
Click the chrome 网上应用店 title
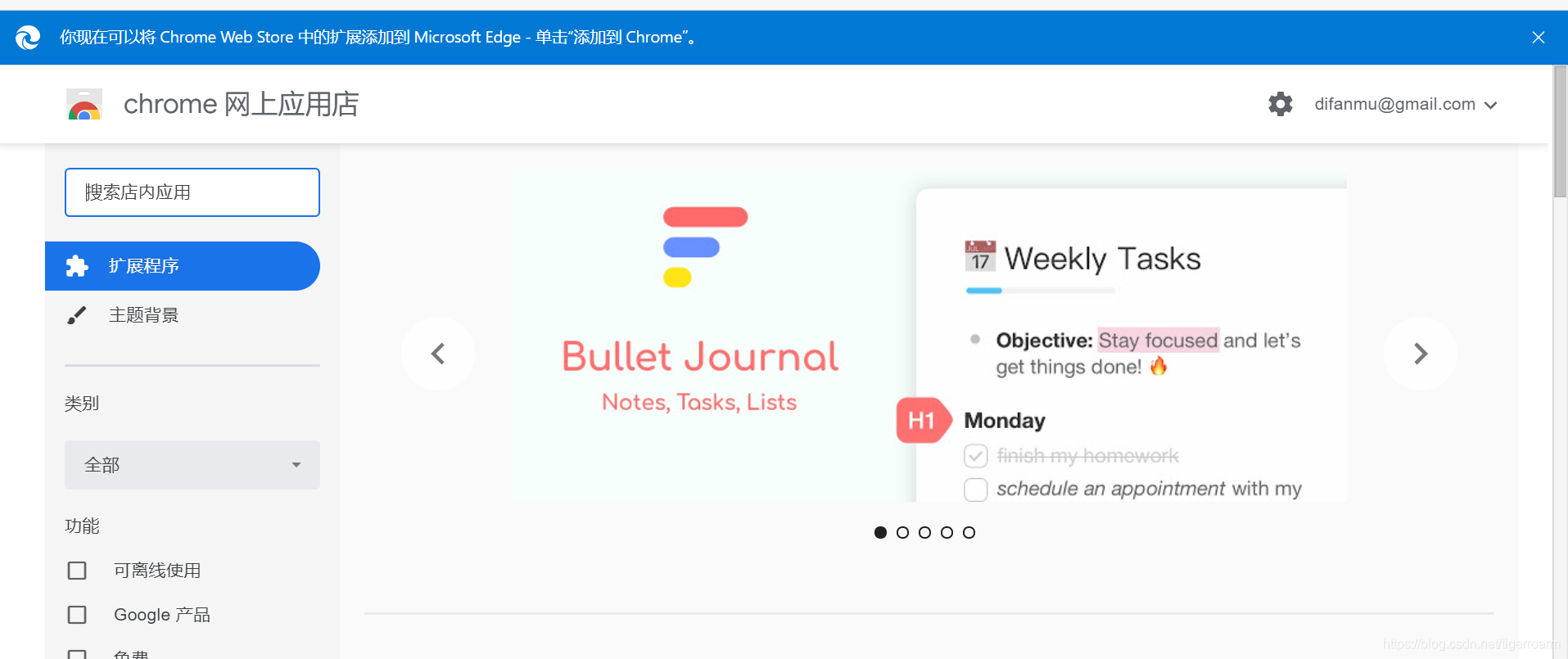pos(241,105)
